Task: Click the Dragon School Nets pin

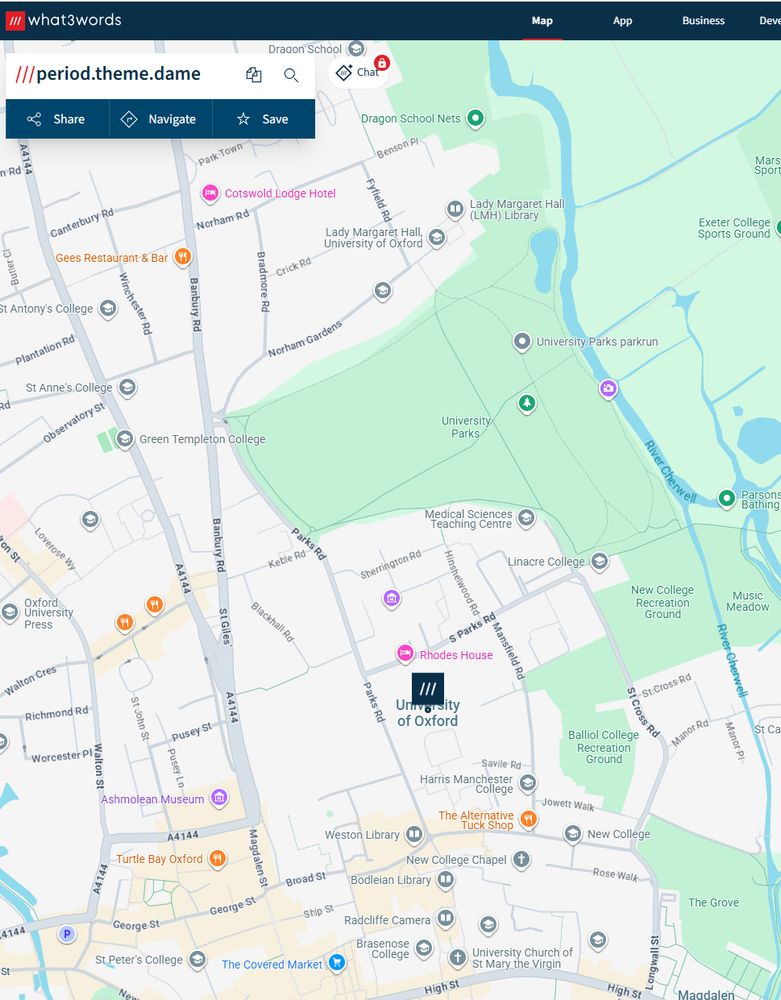Action: 475,118
